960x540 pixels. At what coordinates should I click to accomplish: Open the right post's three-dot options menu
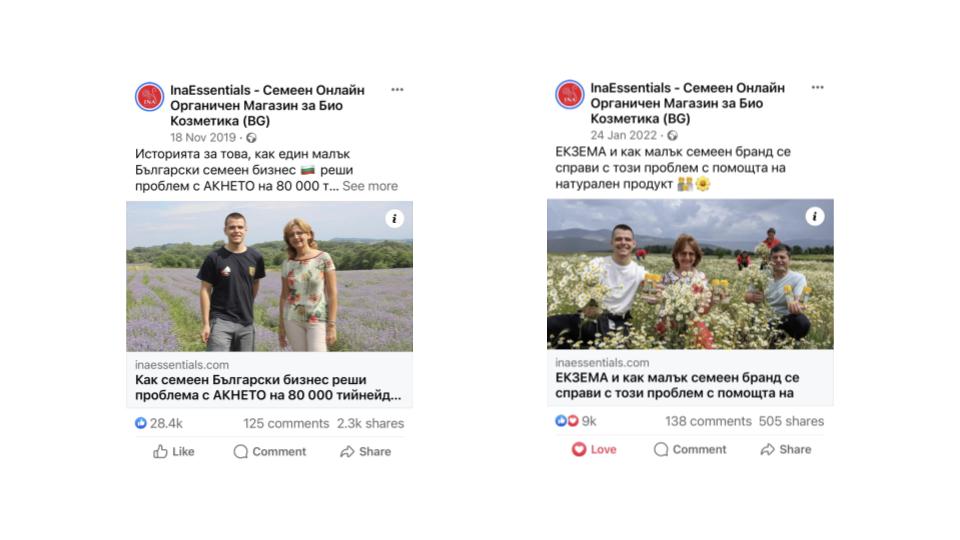click(817, 88)
